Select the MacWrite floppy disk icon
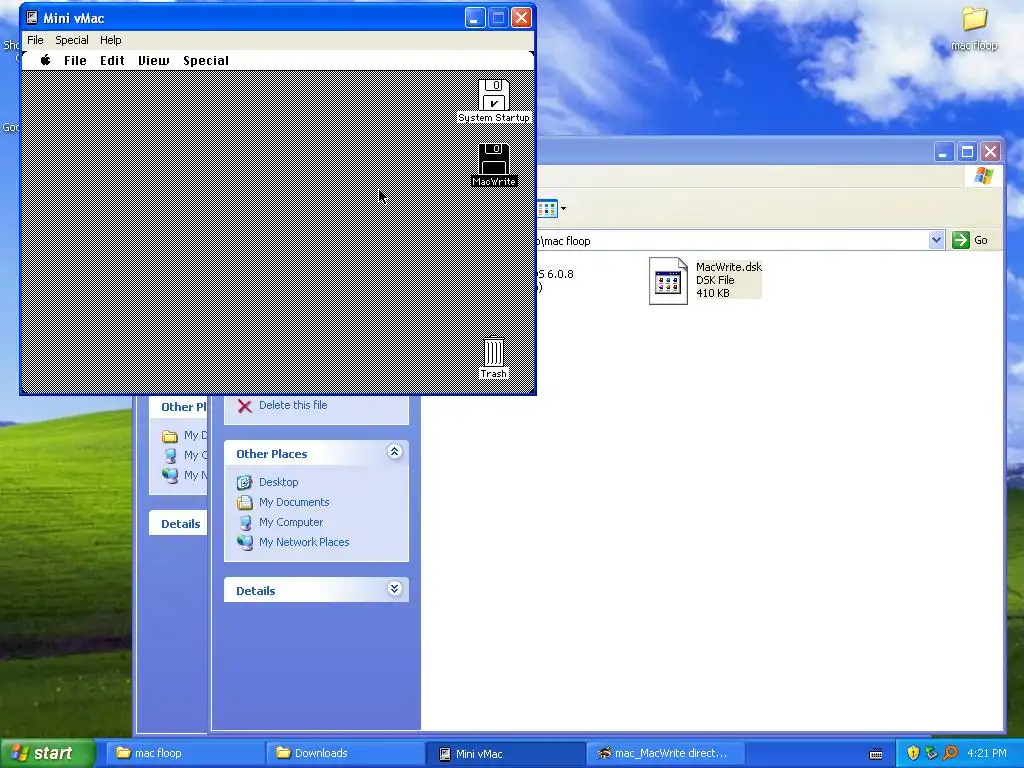 click(494, 159)
